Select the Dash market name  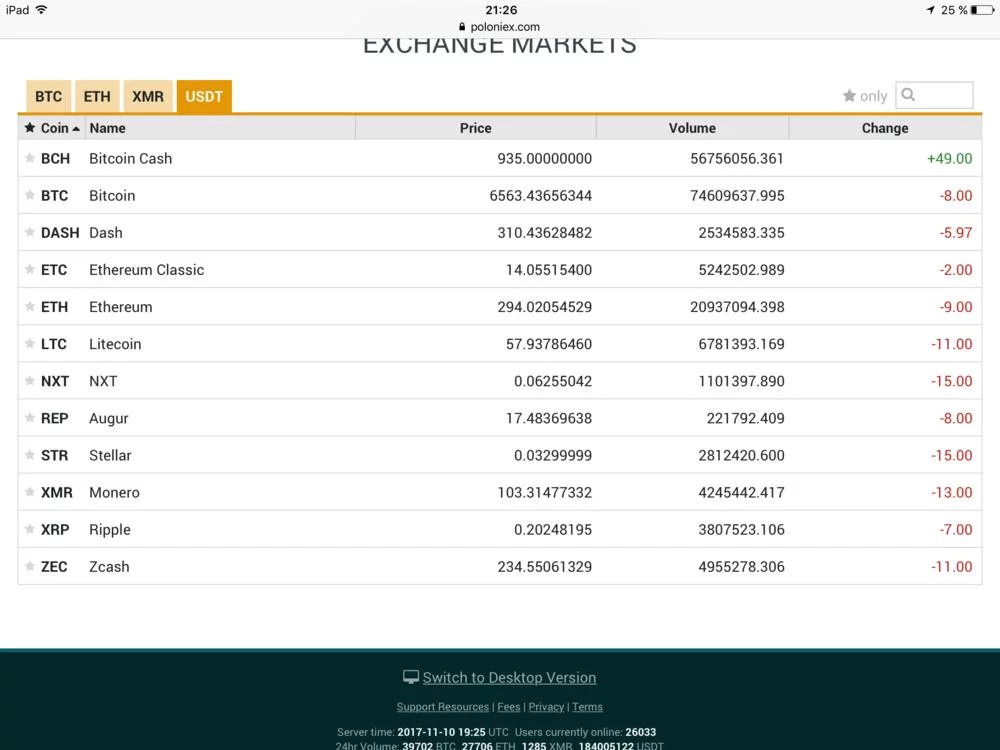106,232
